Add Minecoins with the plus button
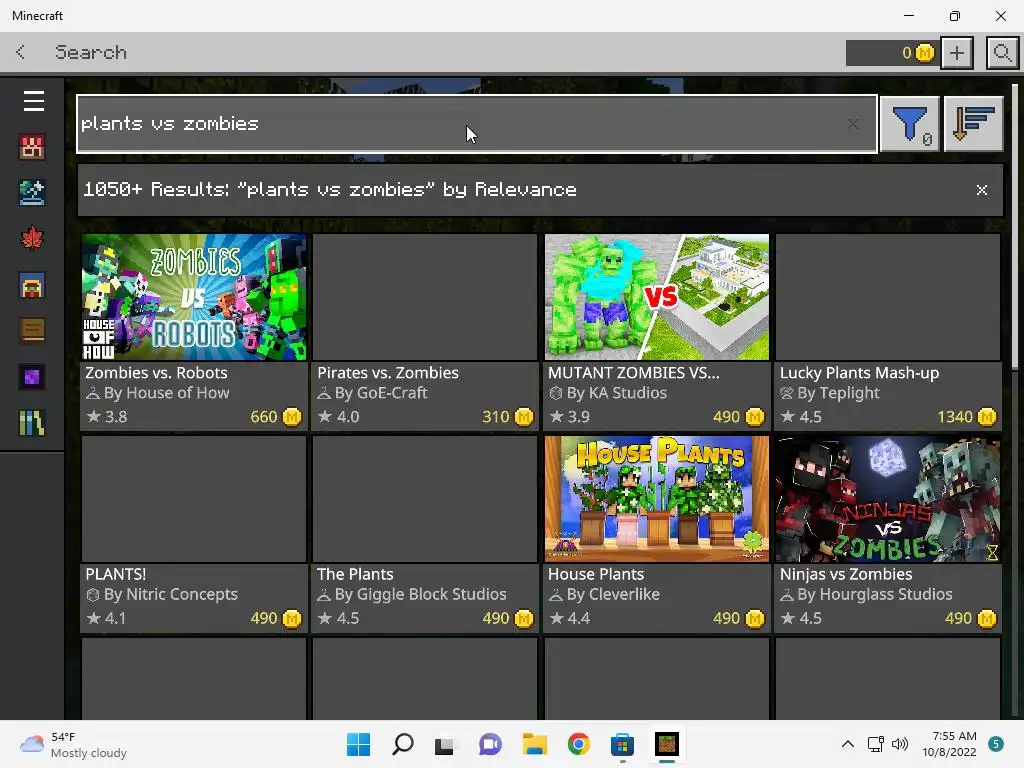Screen dimensions: 1024x768 pos(957,53)
